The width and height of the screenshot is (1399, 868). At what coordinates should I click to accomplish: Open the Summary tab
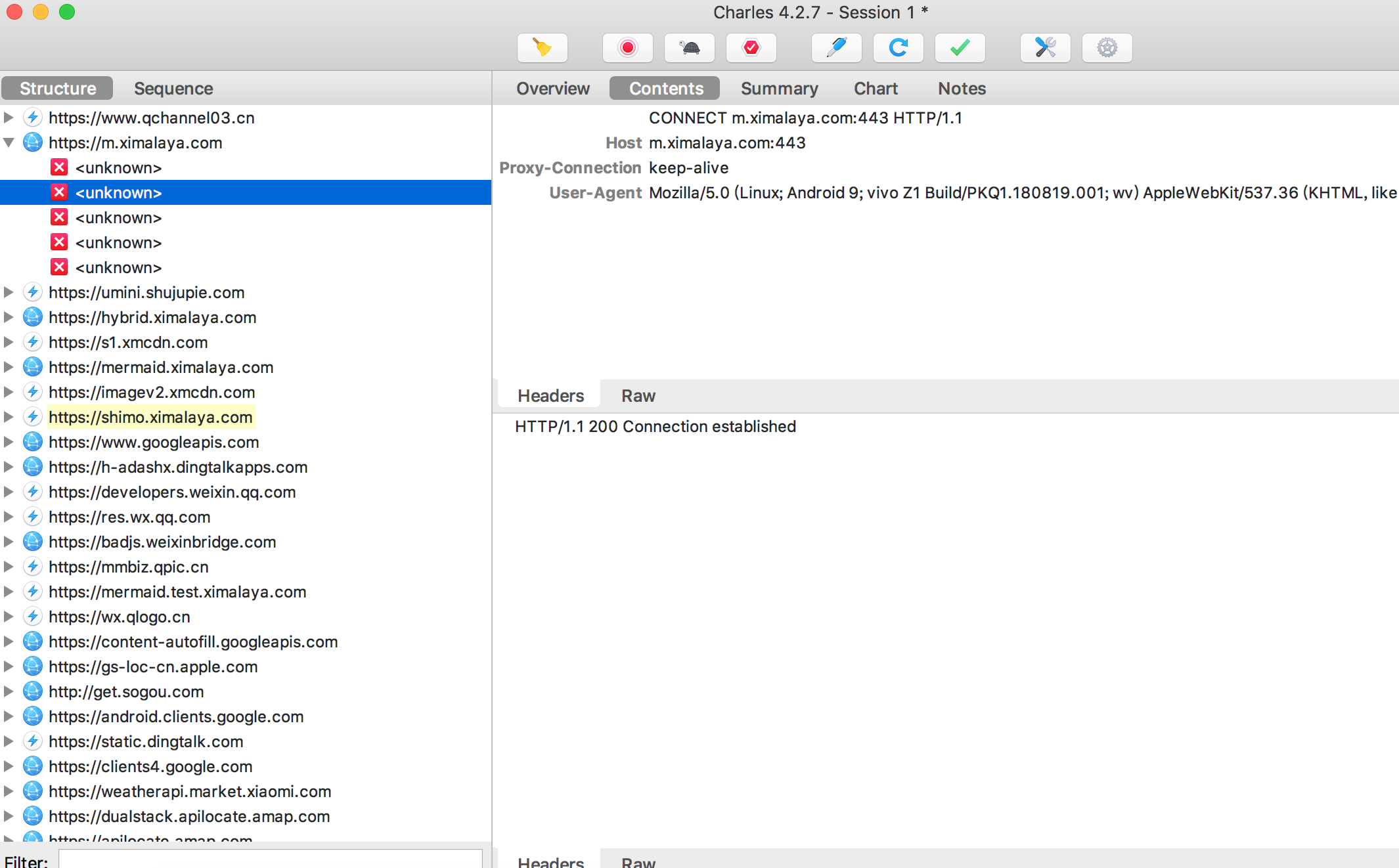click(x=779, y=89)
